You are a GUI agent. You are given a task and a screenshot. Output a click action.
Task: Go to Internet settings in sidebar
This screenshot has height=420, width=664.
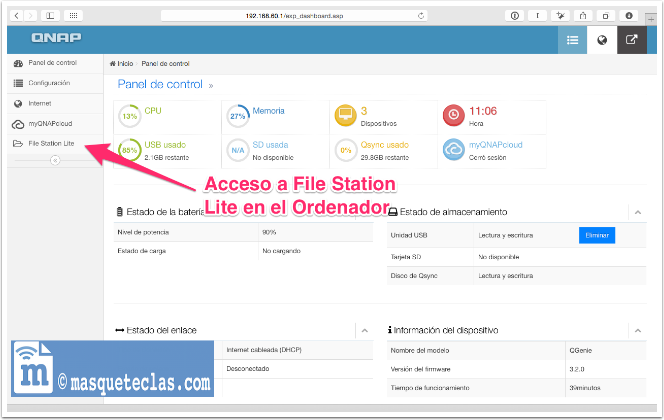[x=40, y=104]
